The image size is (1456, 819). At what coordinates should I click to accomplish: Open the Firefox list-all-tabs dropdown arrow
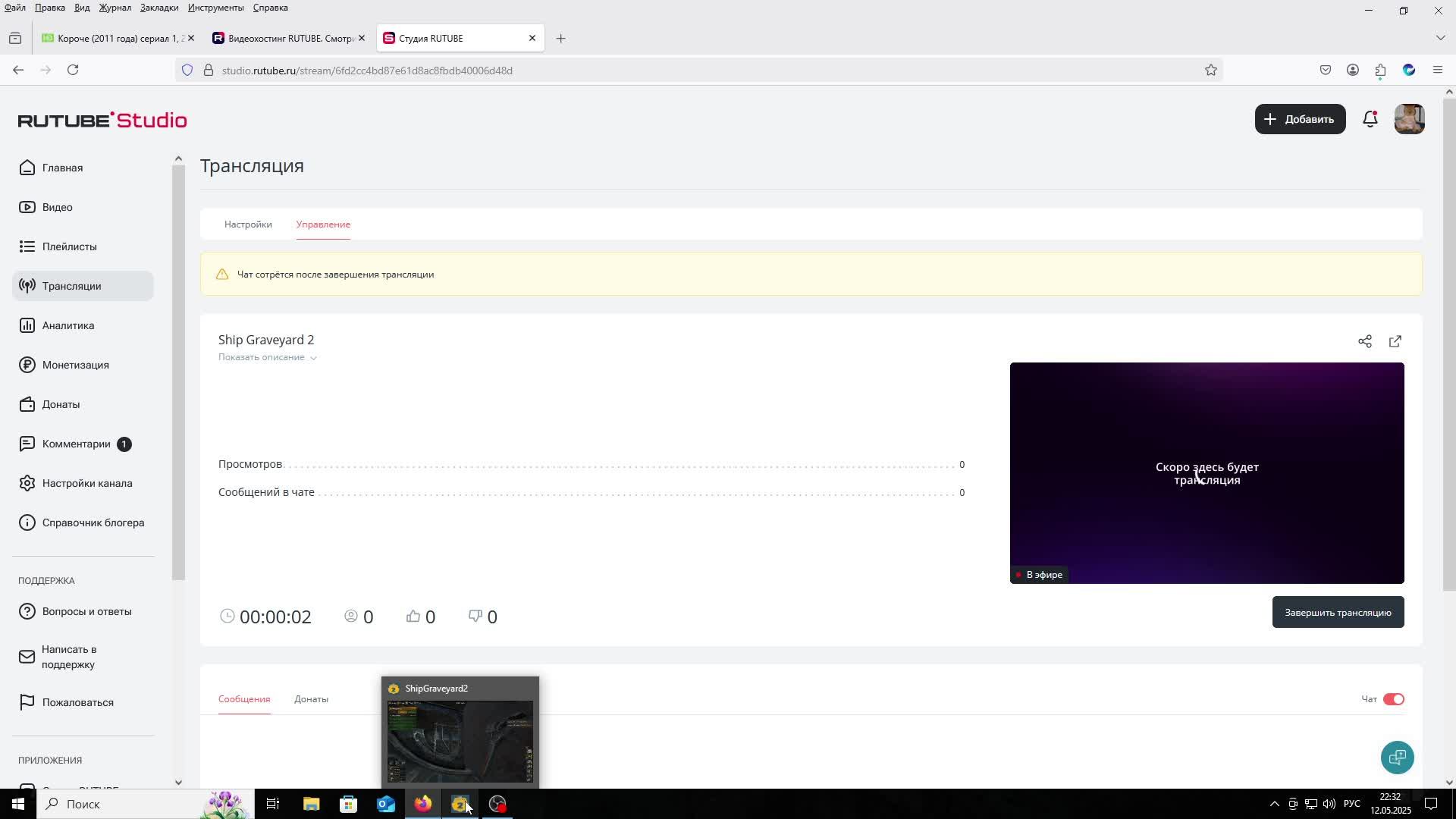tap(1440, 38)
